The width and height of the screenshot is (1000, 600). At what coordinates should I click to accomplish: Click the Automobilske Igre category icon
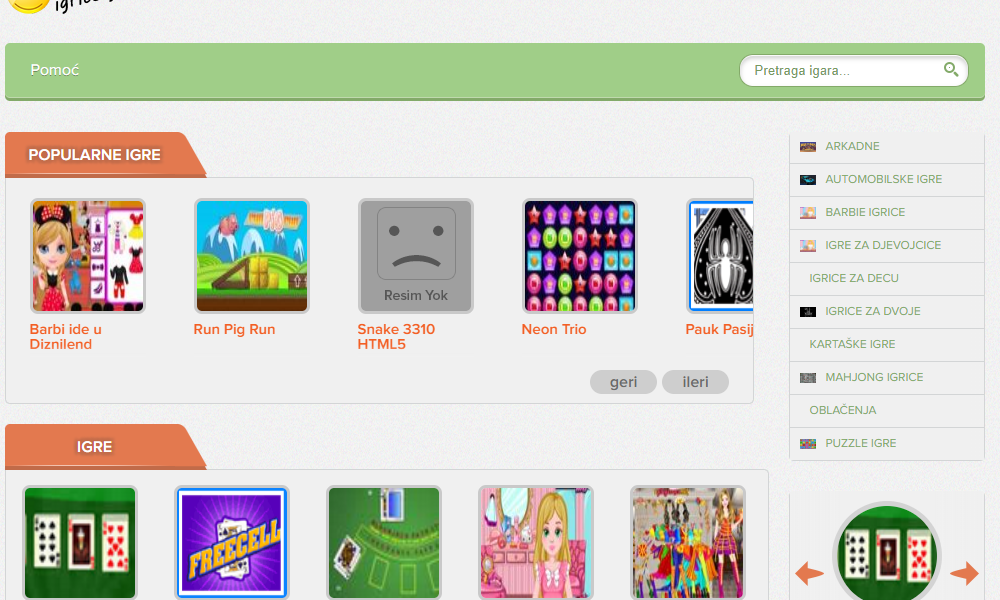coord(808,180)
